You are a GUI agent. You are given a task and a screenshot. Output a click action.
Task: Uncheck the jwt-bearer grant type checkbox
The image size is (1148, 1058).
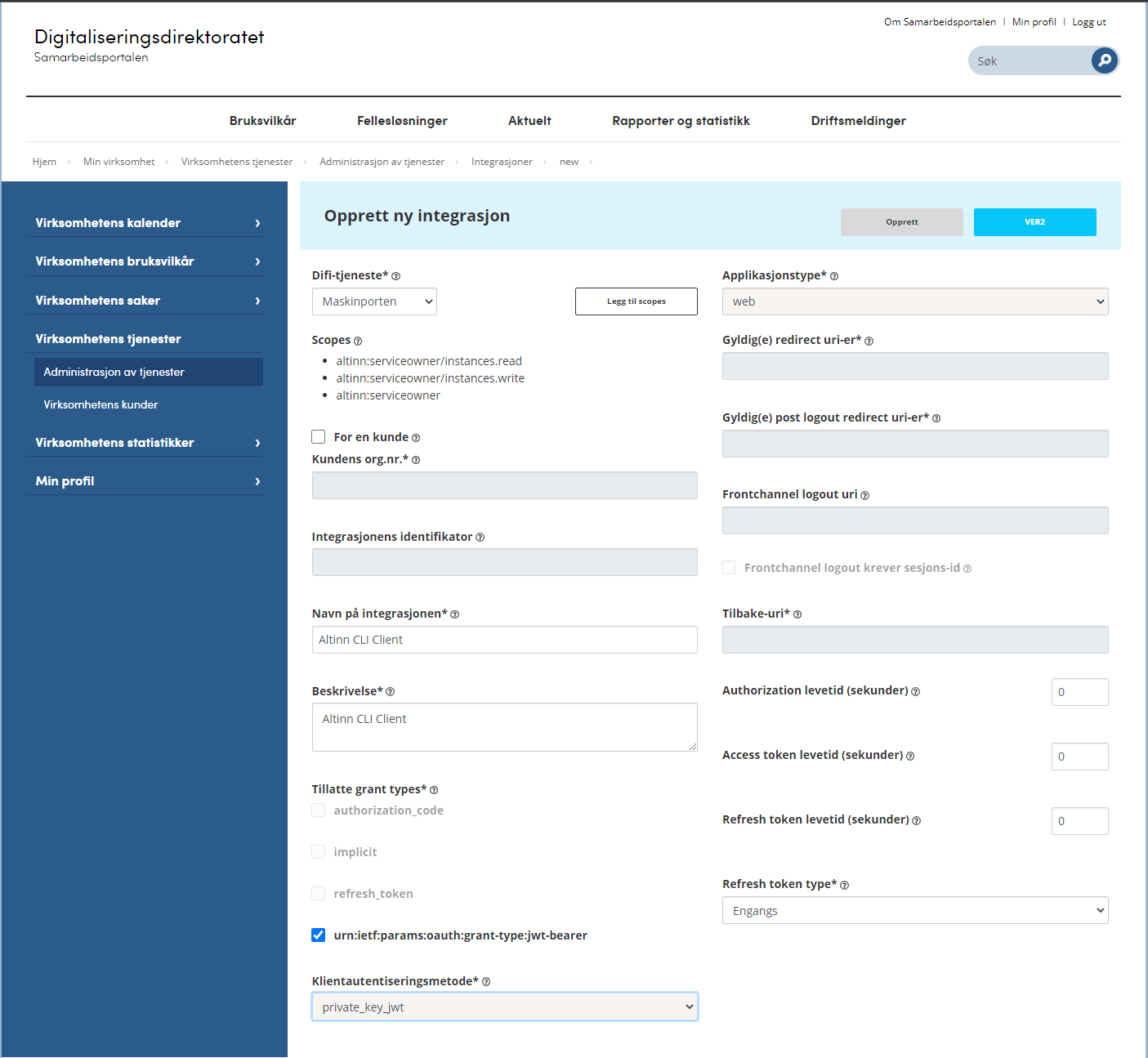click(x=319, y=935)
